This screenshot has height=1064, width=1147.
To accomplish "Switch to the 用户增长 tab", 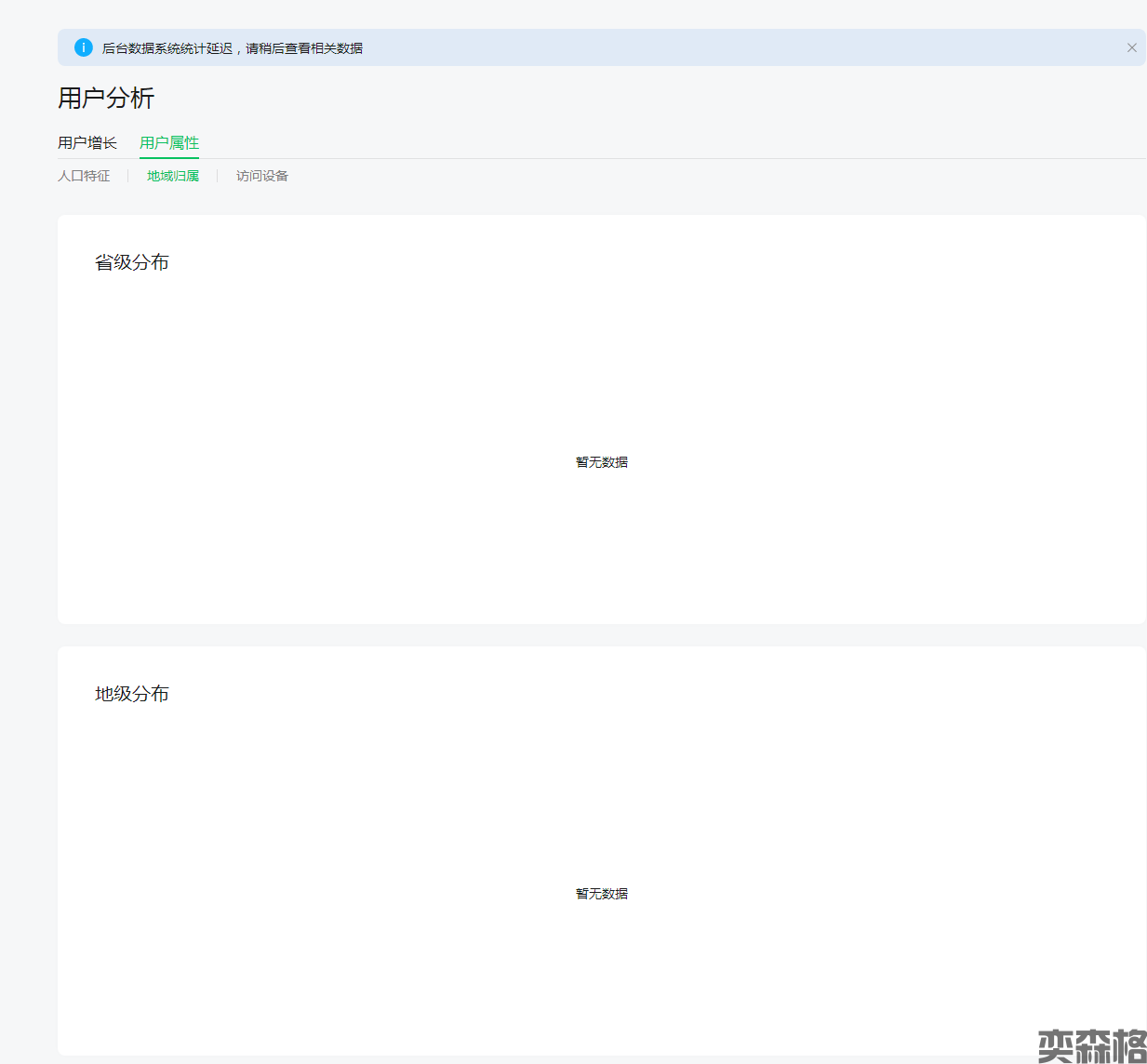I will pos(87,142).
